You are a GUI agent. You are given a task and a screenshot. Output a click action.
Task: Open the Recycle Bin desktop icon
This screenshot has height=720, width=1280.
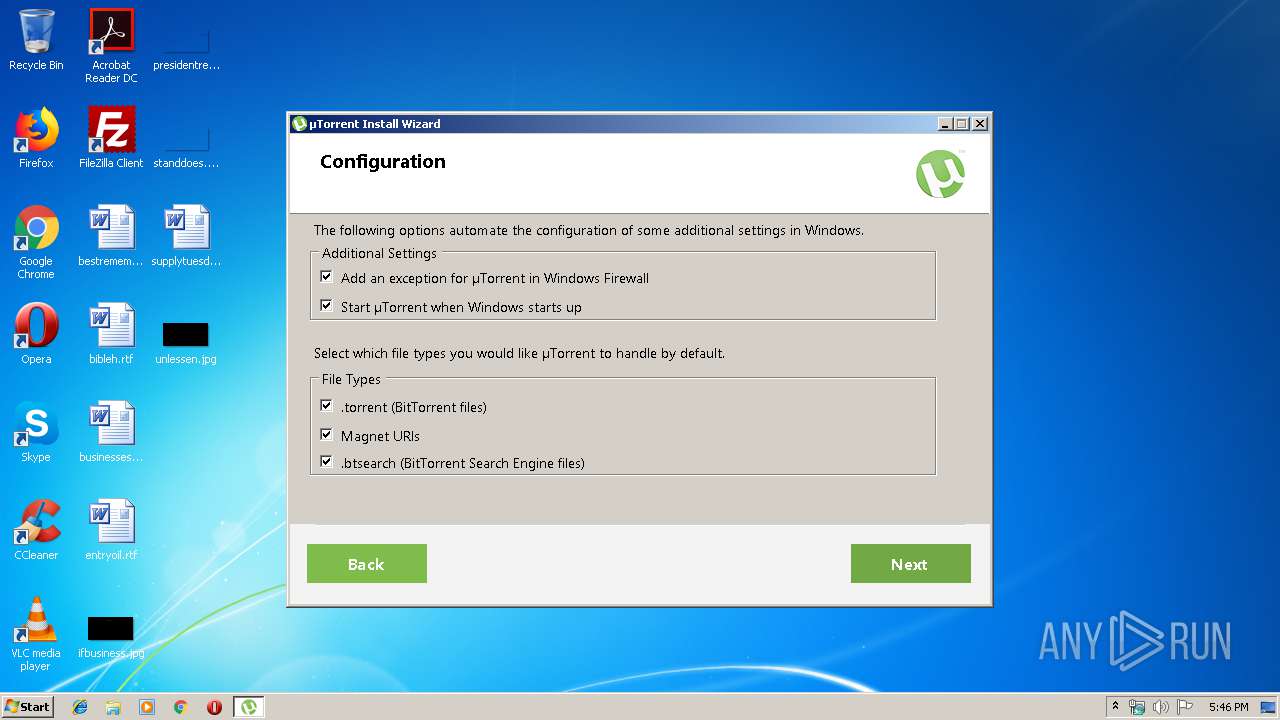coord(36,40)
